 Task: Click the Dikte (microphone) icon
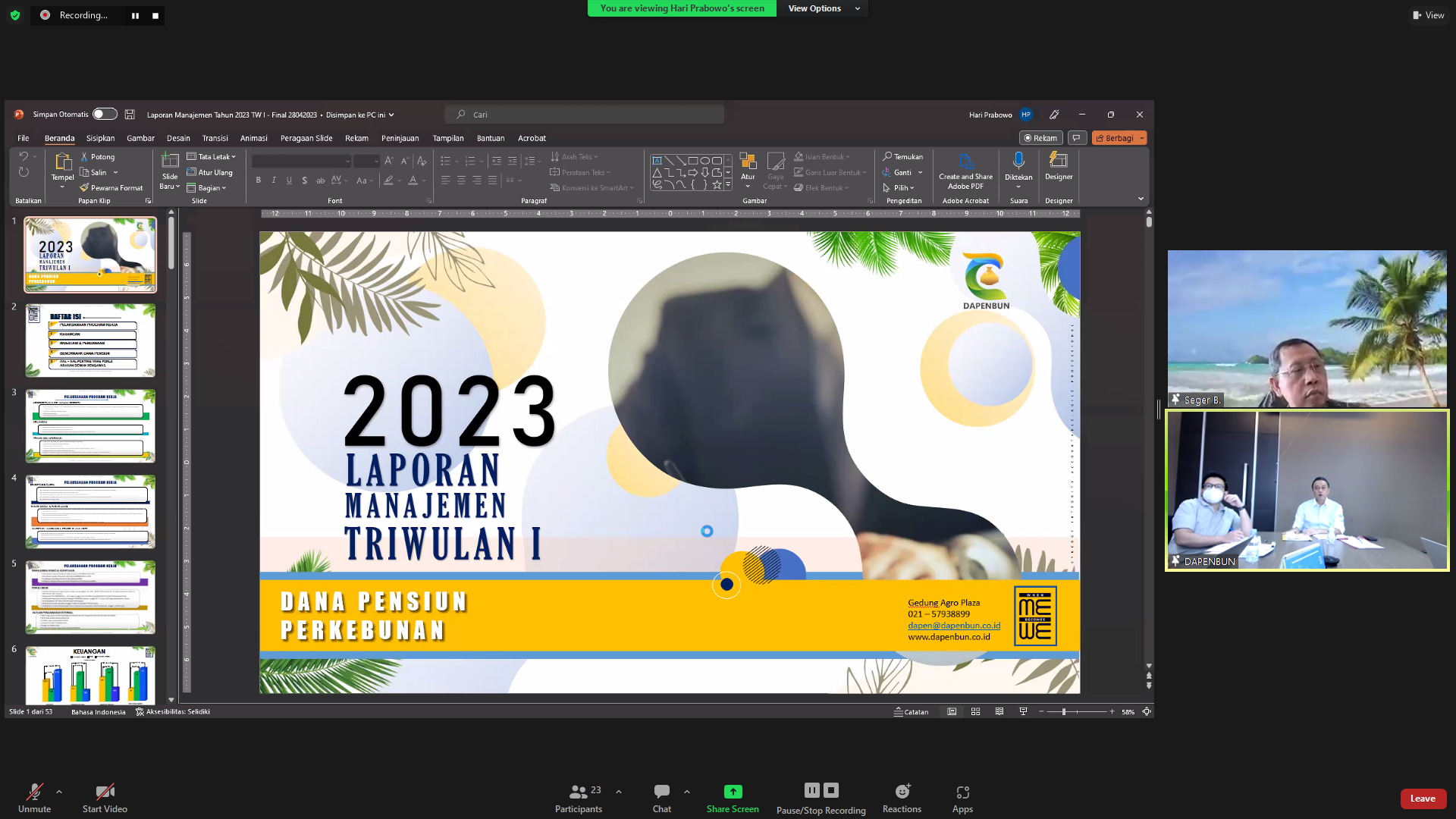coord(1018,161)
